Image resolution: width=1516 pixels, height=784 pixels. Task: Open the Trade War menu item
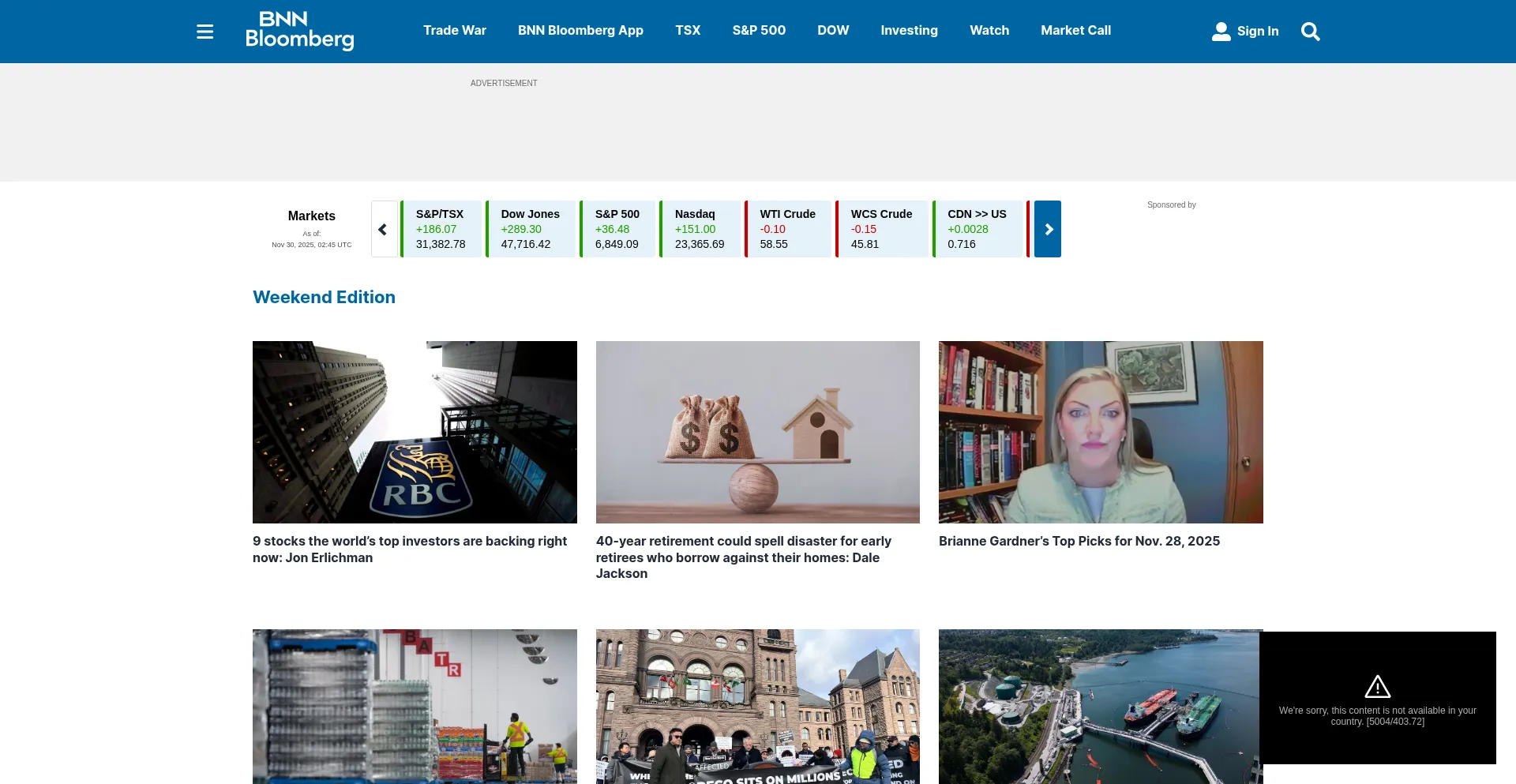454,31
